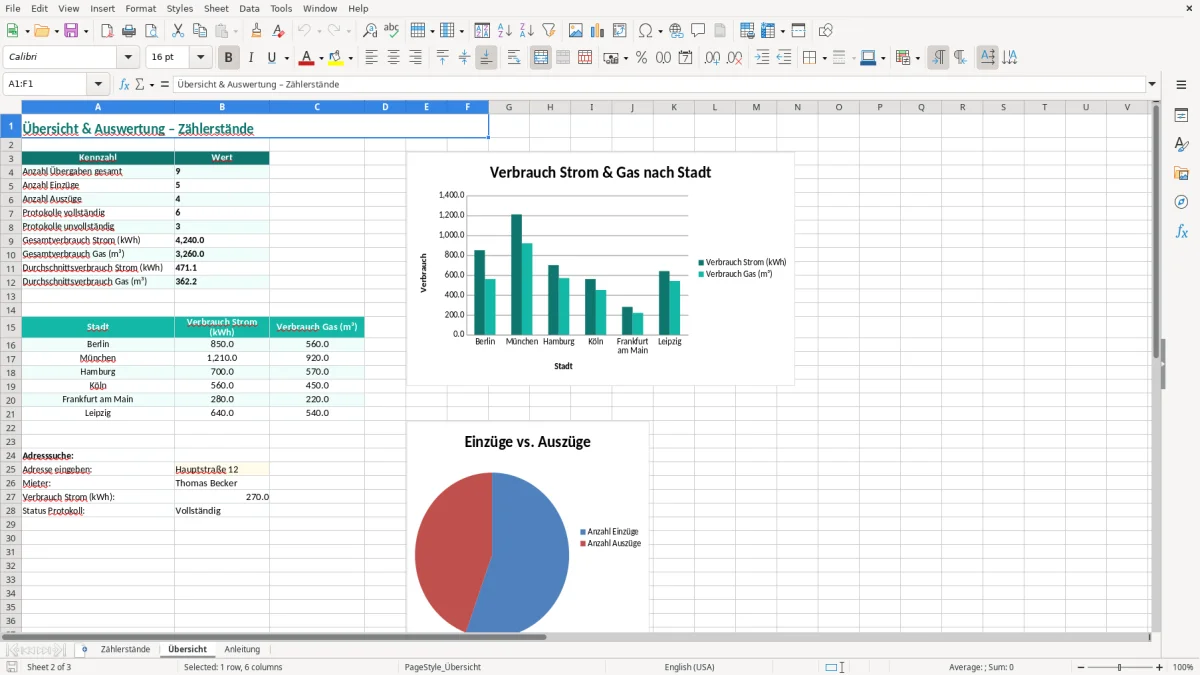Click the Clone Formatting paintbrush icon

pos(256,31)
